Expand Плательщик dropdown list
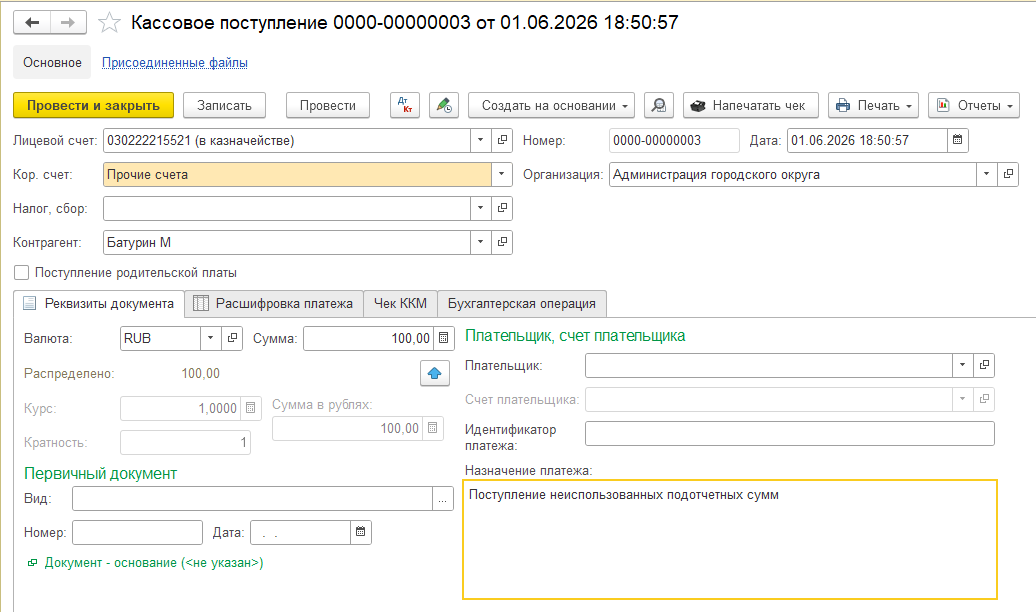This screenshot has width=1036, height=612. pyautogui.click(x=962, y=365)
